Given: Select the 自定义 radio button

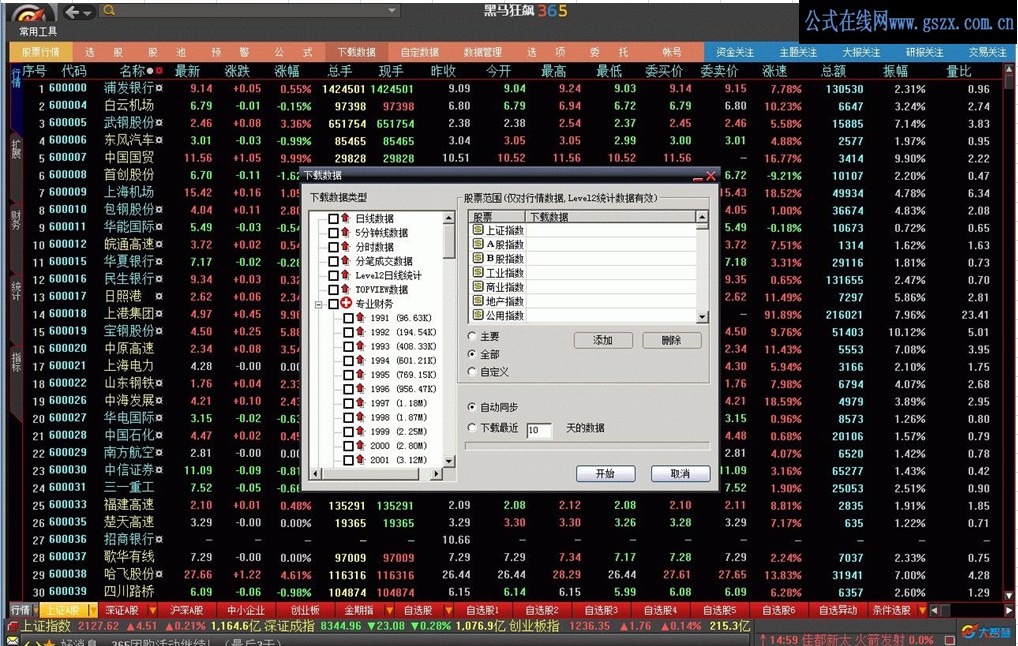Looking at the screenshot, I should tap(472, 372).
